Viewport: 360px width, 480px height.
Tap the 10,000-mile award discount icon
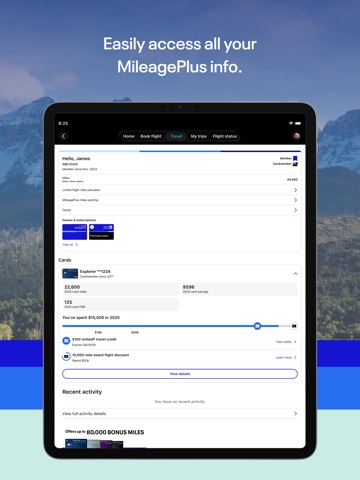(66, 356)
